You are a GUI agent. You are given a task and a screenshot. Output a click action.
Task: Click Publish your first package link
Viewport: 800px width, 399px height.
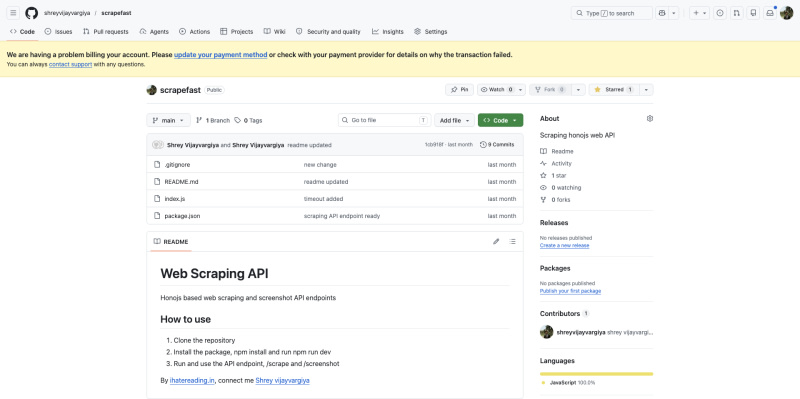point(570,291)
